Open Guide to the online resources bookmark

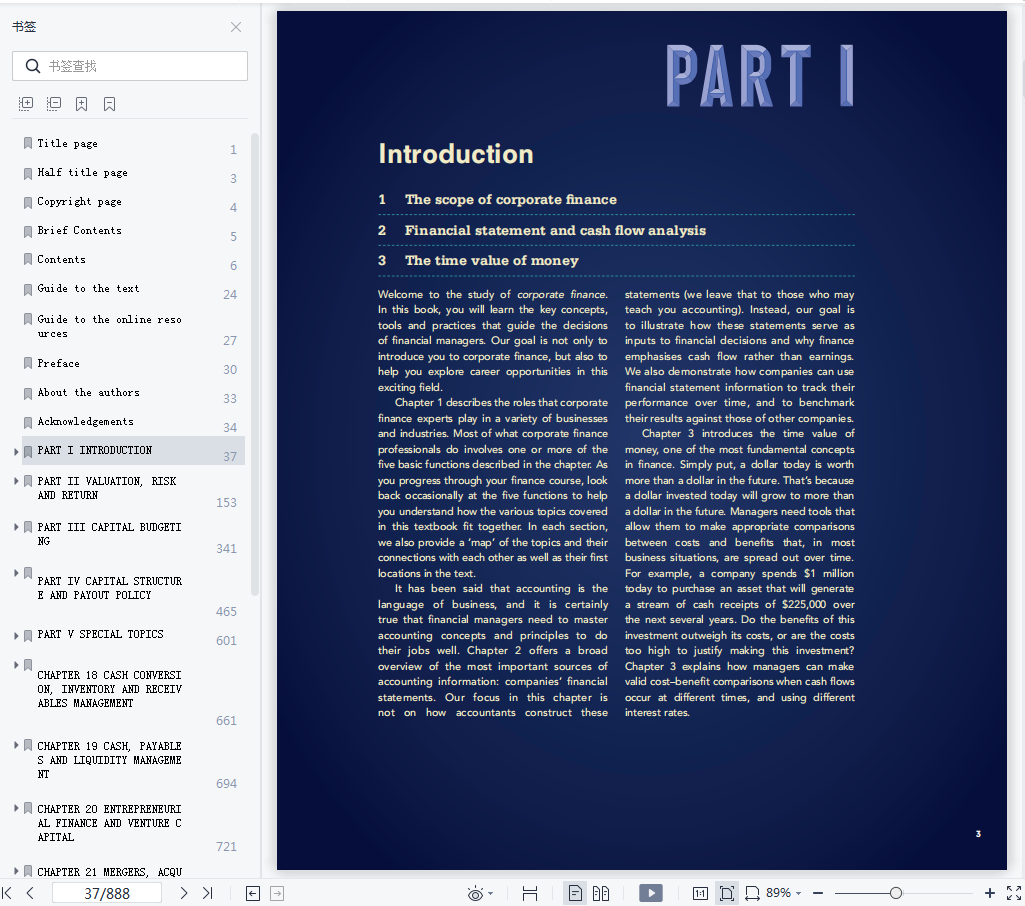(x=109, y=326)
